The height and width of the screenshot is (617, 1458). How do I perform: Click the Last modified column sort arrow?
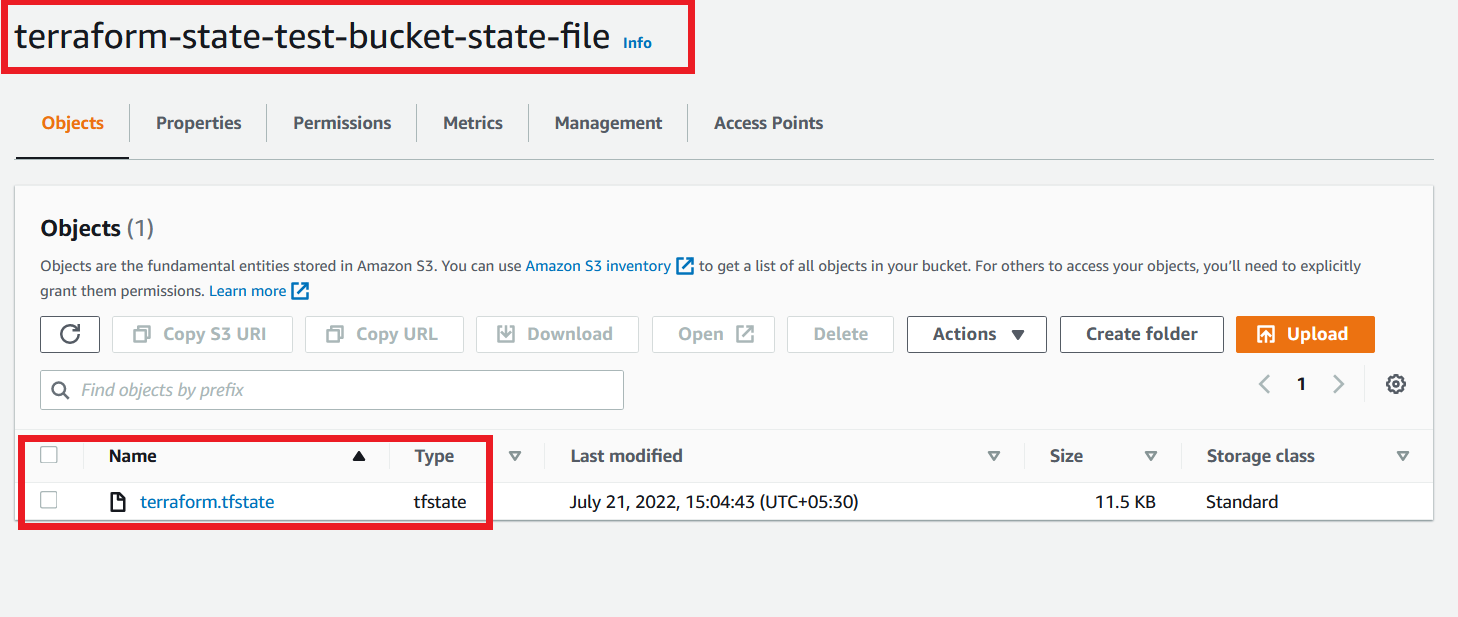pos(993,456)
